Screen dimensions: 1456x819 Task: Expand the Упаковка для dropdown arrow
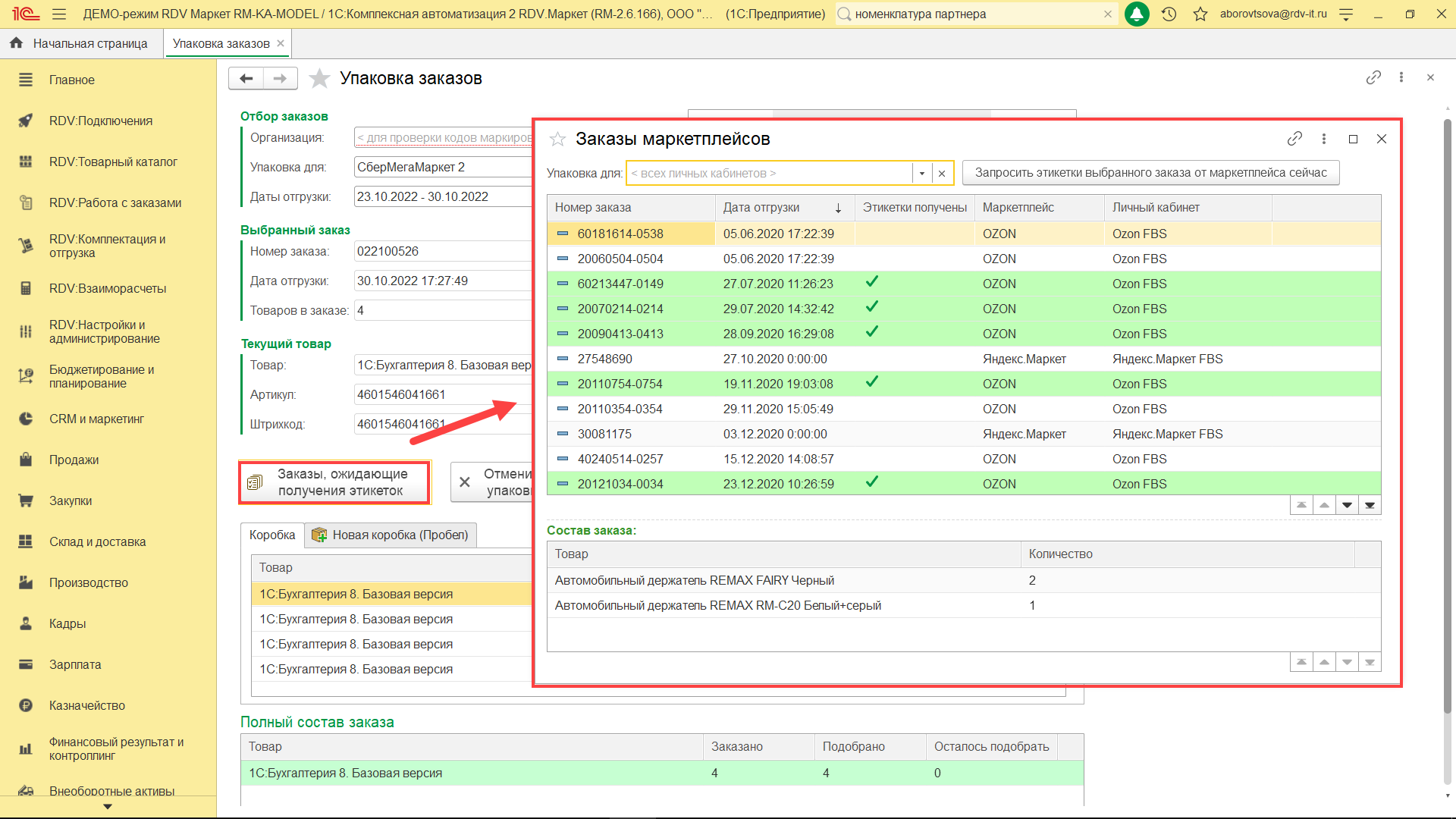coord(921,173)
